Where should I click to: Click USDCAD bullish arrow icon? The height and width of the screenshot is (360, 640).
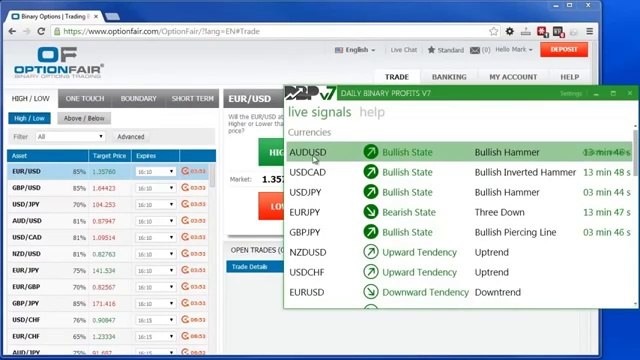click(x=371, y=172)
